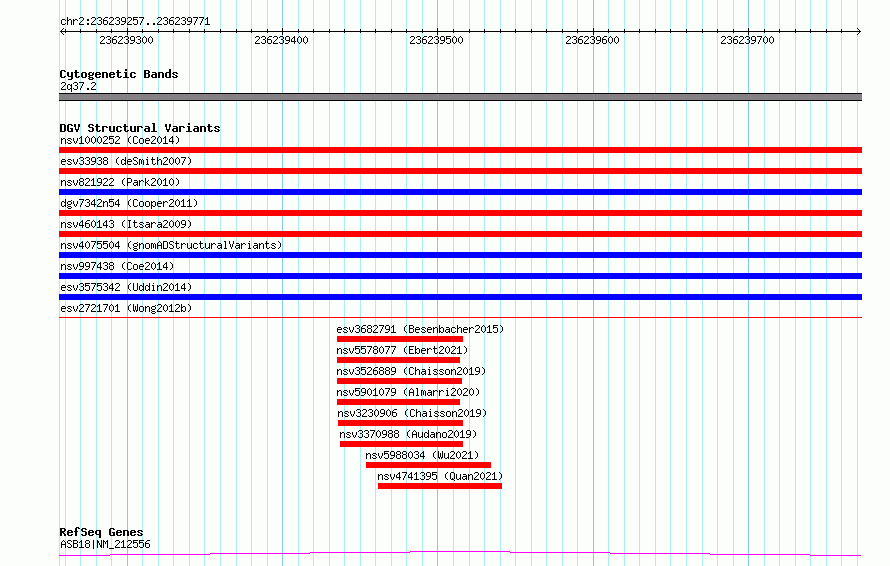The image size is (890, 566).
Task: Click the Cytogenetic Bands track title
Action: tap(119, 74)
